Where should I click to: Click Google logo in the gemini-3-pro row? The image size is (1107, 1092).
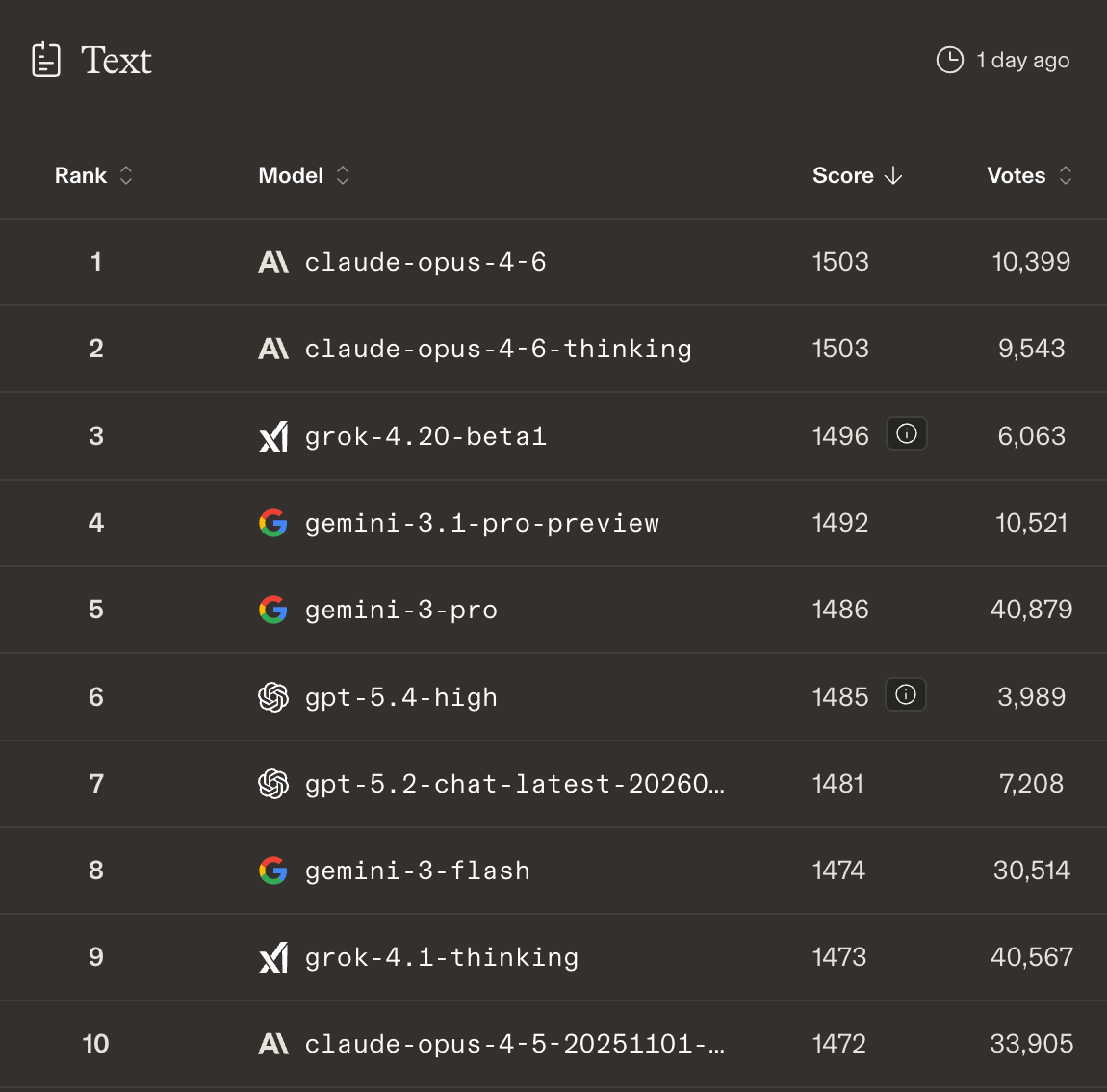(273, 610)
